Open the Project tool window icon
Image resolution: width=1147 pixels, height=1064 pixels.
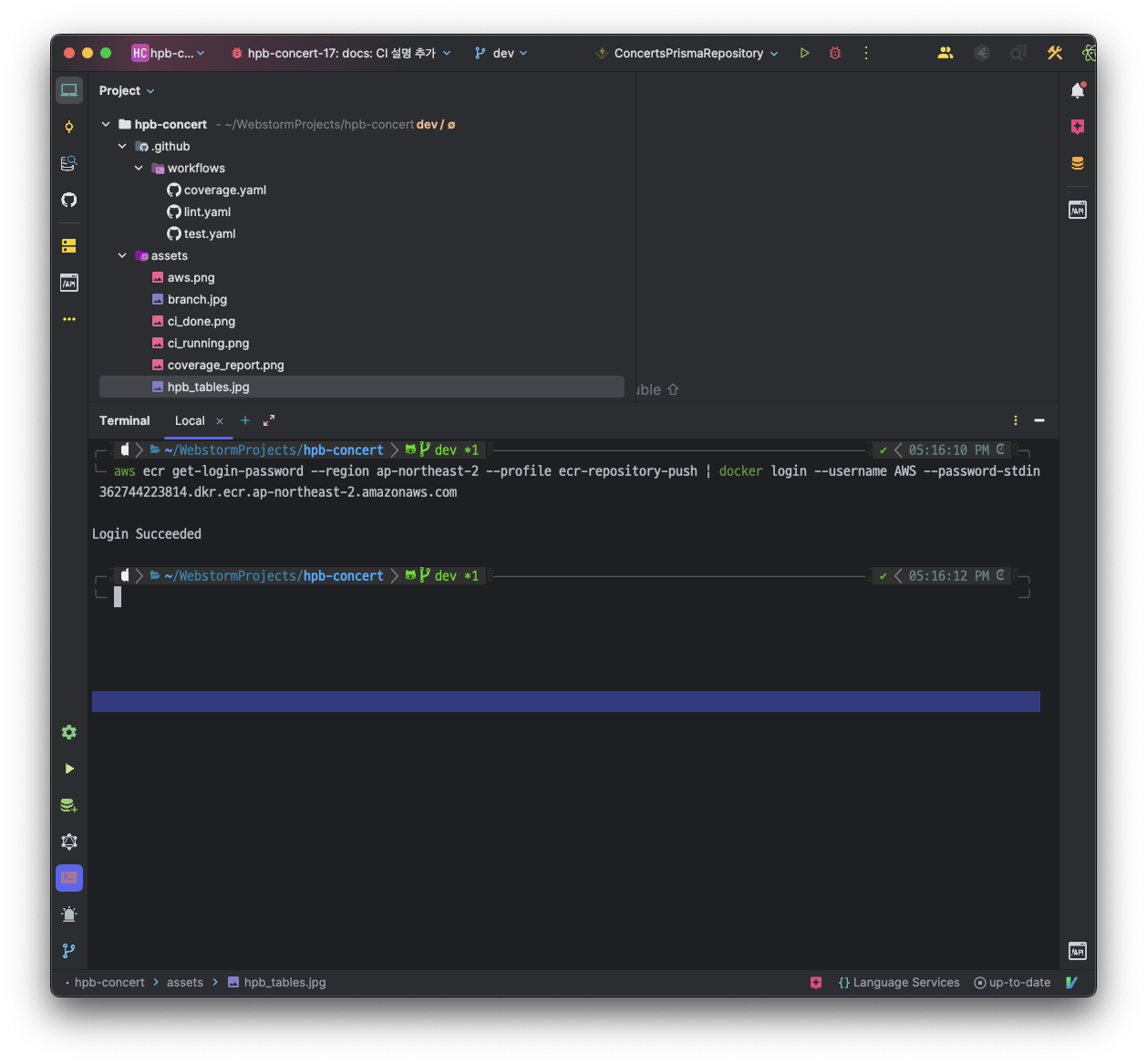coord(69,90)
